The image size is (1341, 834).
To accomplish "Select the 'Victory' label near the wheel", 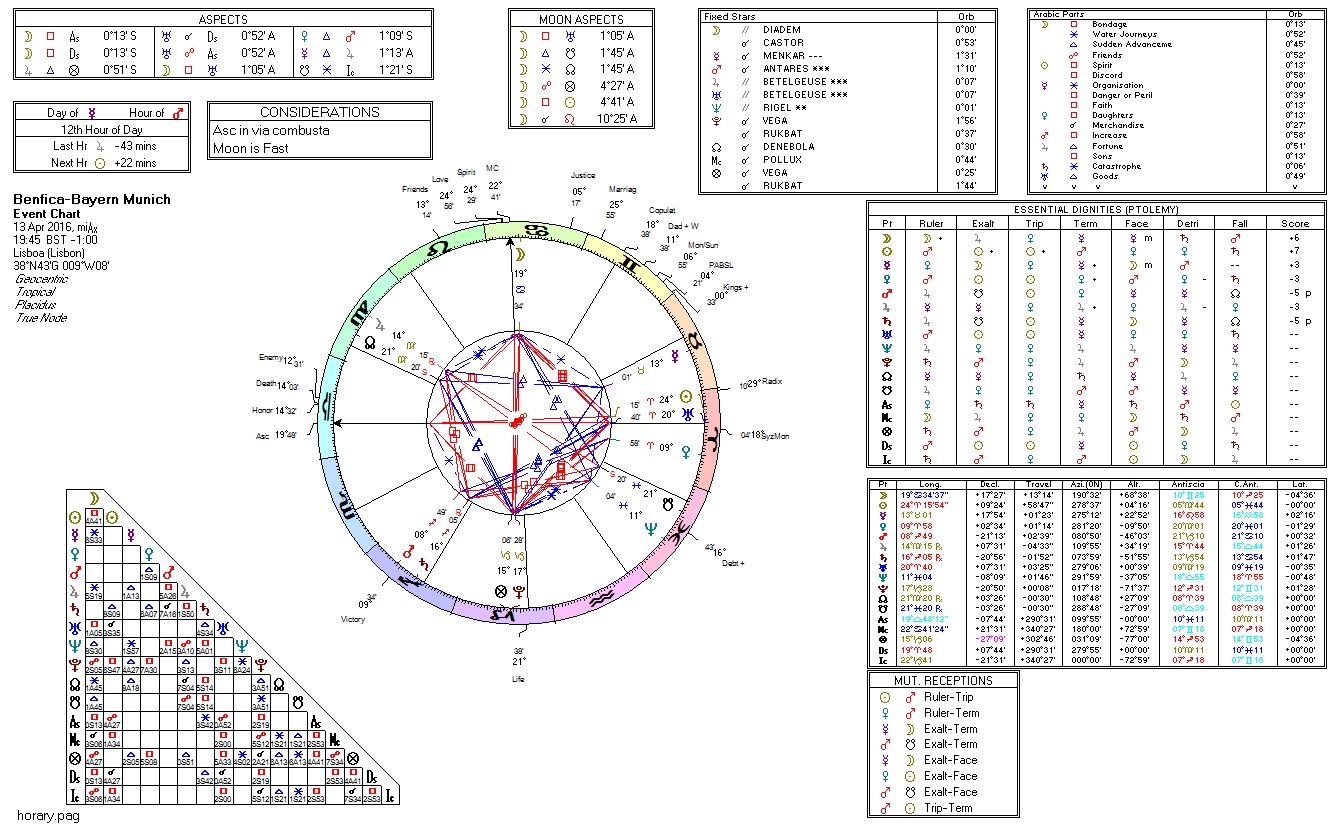I will 353,620.
